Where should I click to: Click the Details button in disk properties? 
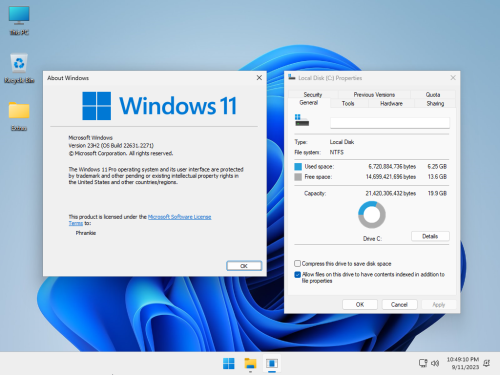(430, 236)
